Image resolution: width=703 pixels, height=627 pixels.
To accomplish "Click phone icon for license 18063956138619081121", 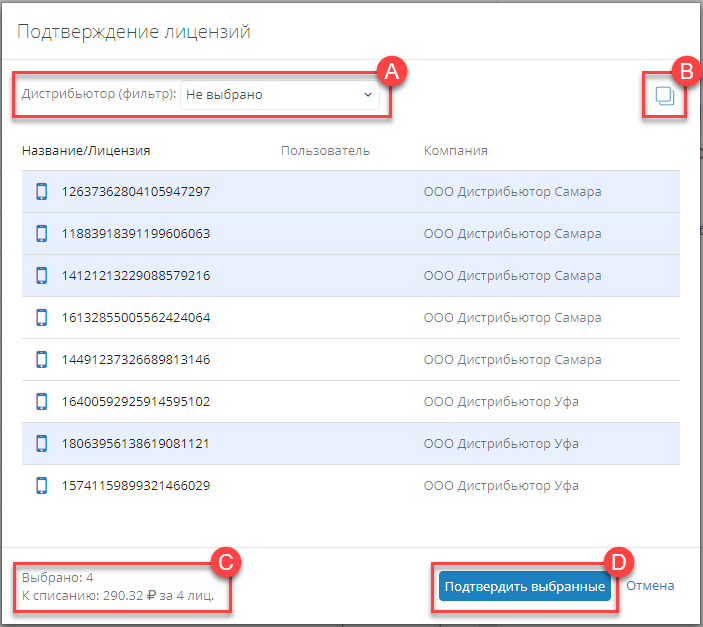I will click(42, 444).
